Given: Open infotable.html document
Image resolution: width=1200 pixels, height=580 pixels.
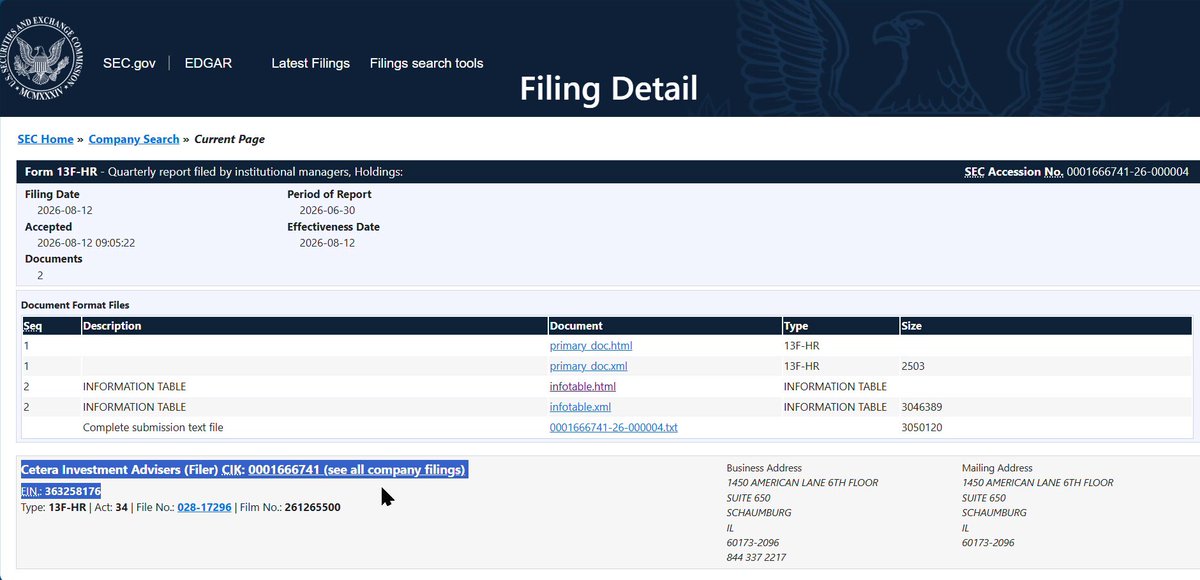Looking at the screenshot, I should point(583,386).
